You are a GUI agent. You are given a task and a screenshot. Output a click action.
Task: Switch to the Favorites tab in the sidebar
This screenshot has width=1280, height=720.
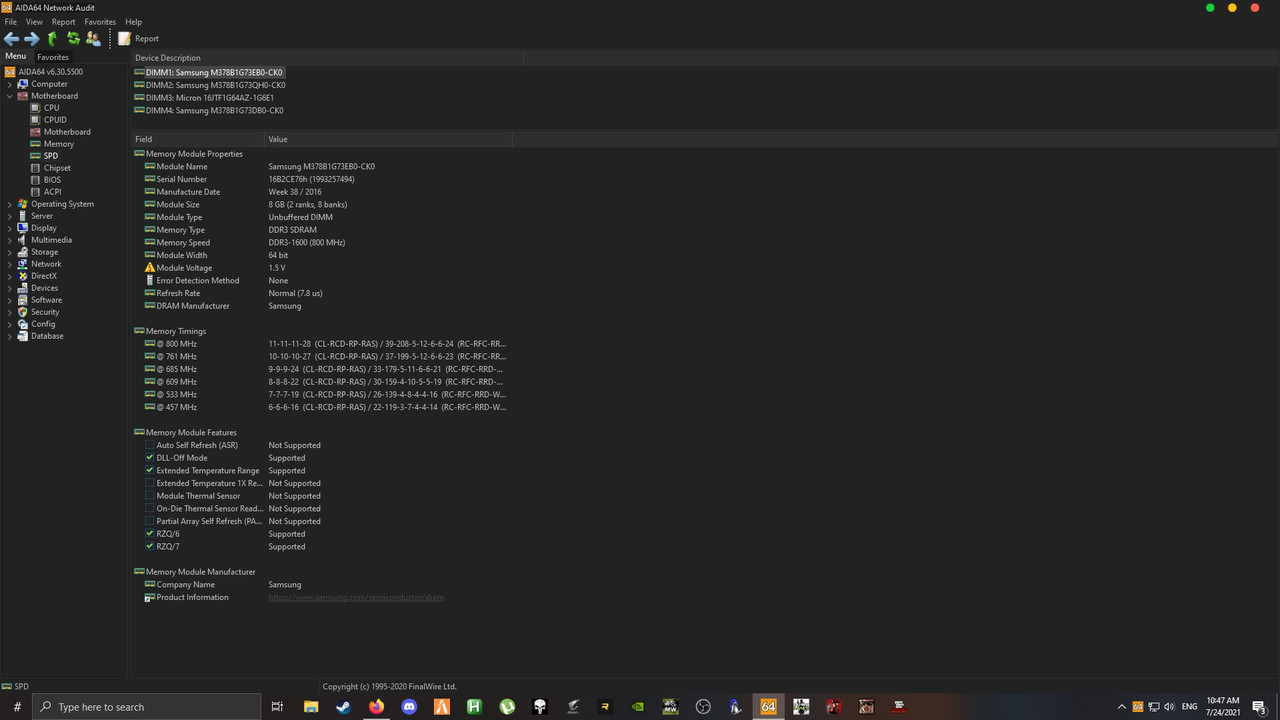(53, 57)
